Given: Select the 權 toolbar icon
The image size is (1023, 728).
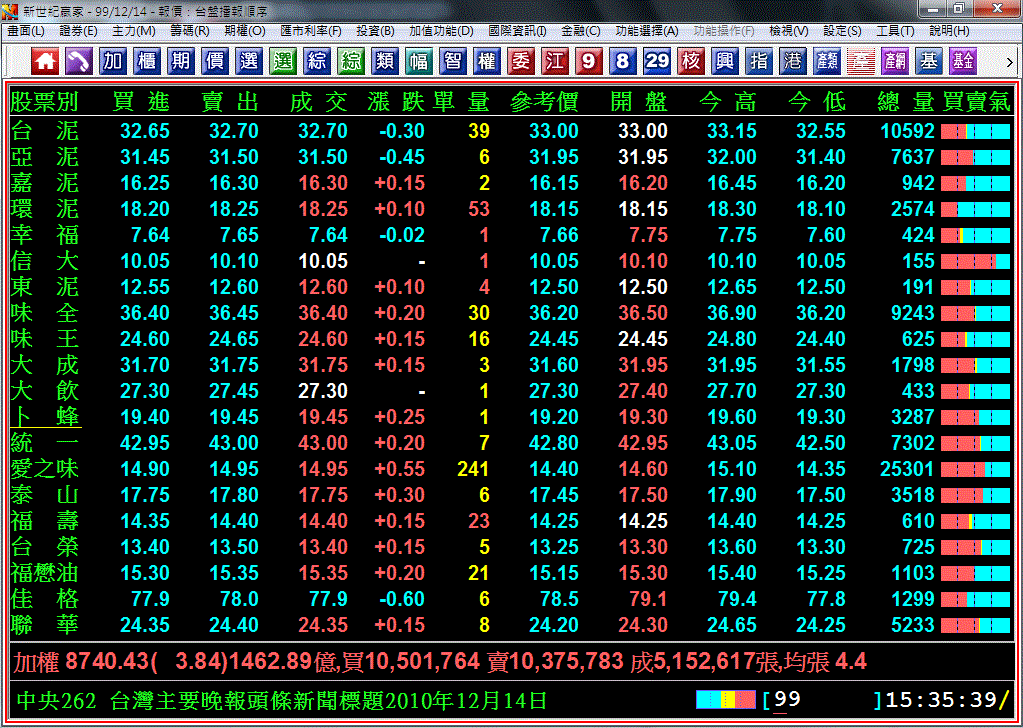Looking at the screenshot, I should (487, 61).
